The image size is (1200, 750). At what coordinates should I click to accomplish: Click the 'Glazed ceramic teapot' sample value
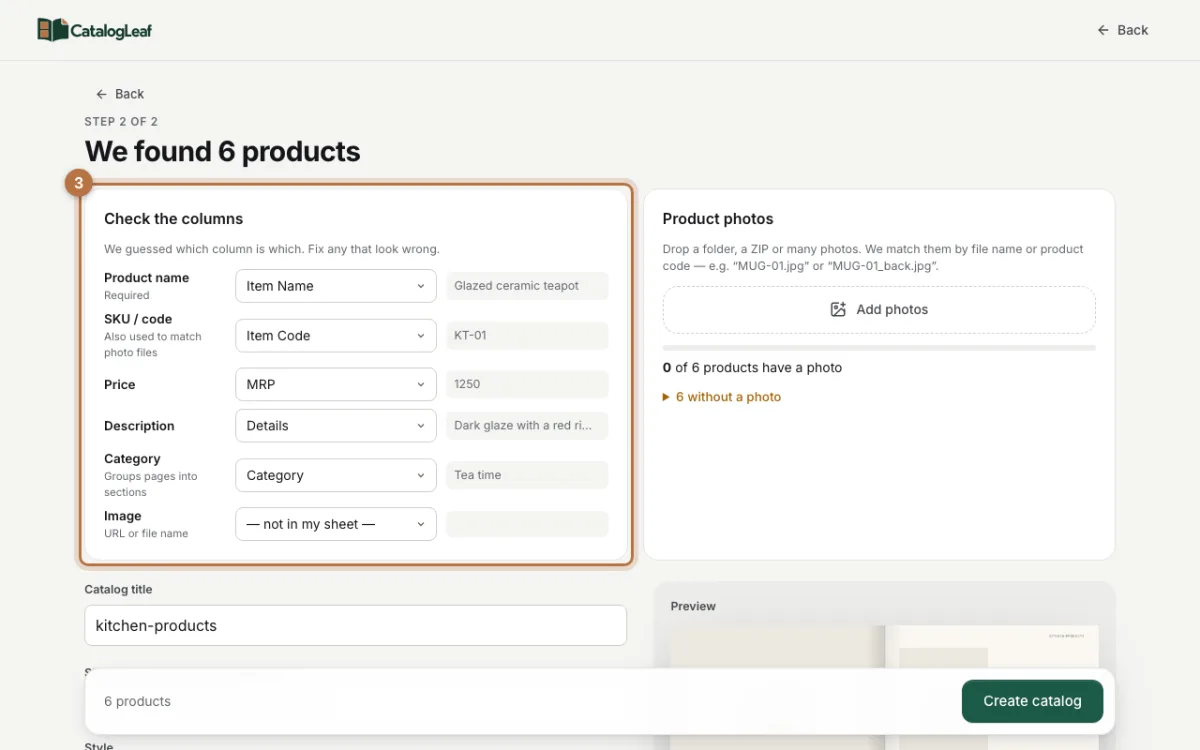[x=527, y=286]
